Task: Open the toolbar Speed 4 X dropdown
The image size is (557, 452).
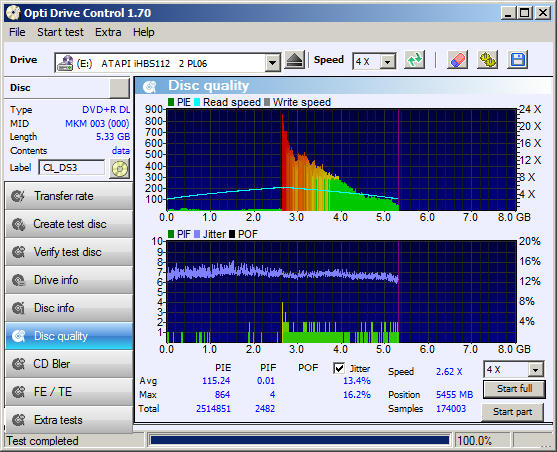Action: pos(388,62)
